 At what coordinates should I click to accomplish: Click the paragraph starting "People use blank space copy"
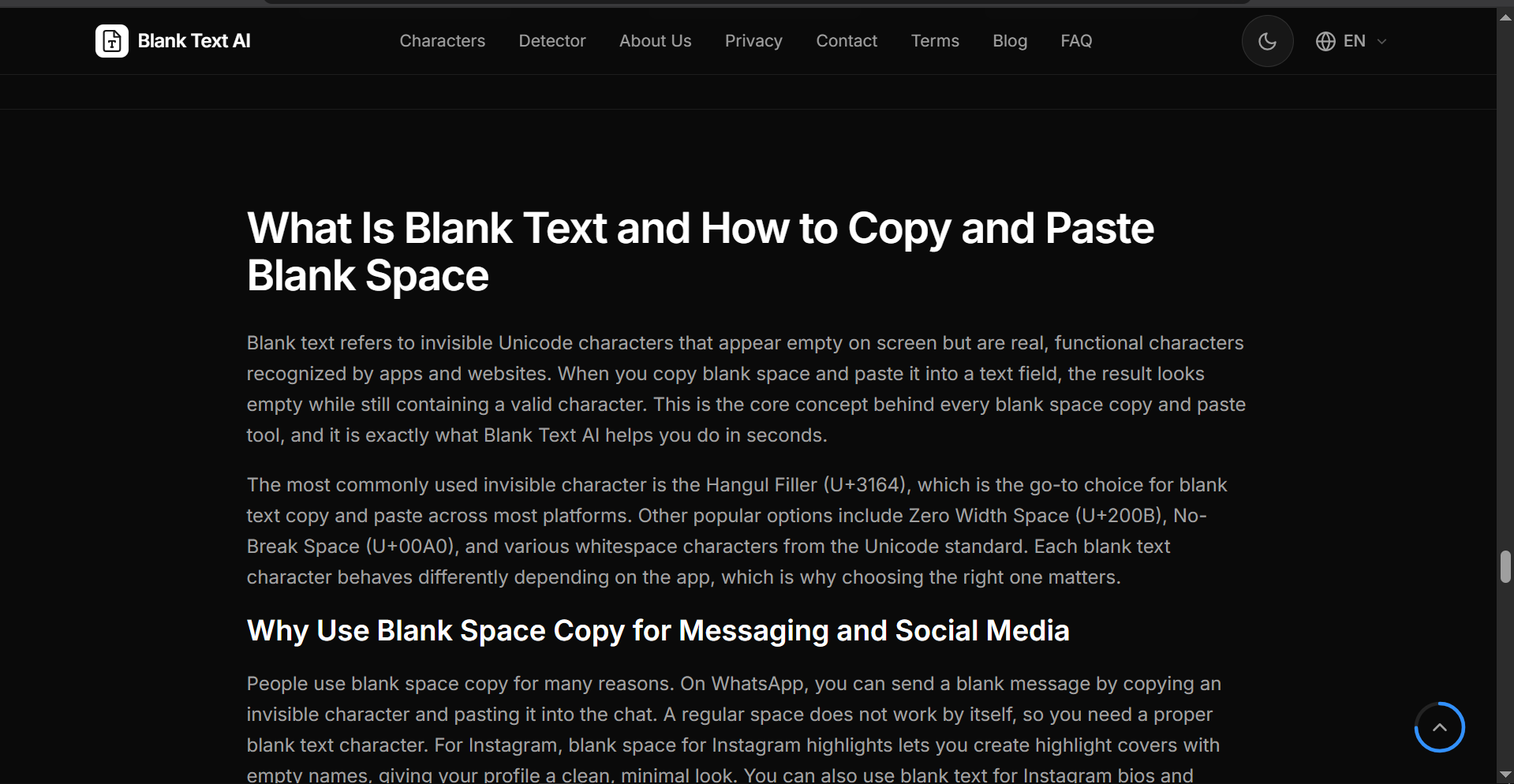coord(734,730)
